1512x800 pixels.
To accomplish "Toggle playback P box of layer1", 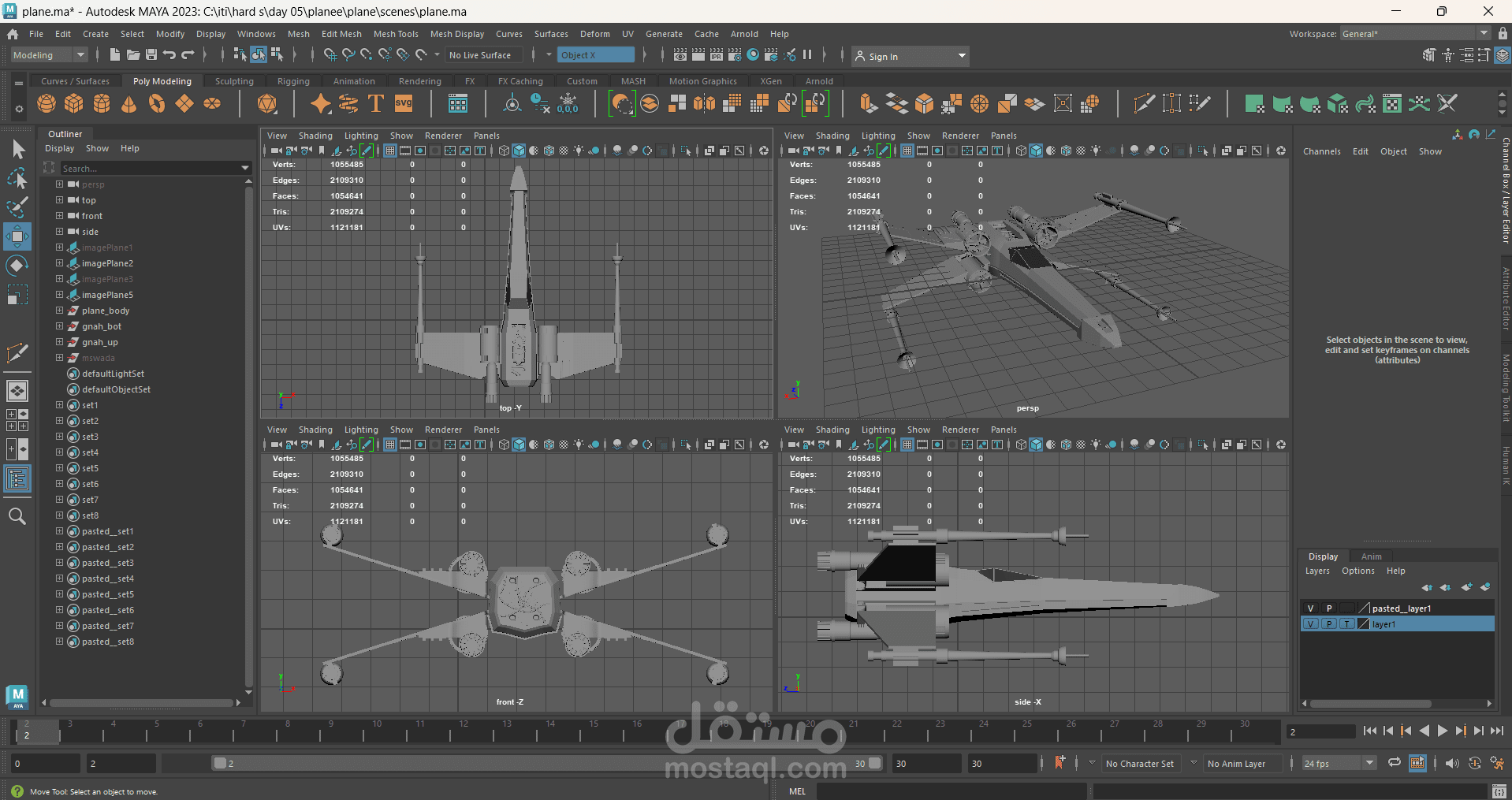I will point(1329,624).
